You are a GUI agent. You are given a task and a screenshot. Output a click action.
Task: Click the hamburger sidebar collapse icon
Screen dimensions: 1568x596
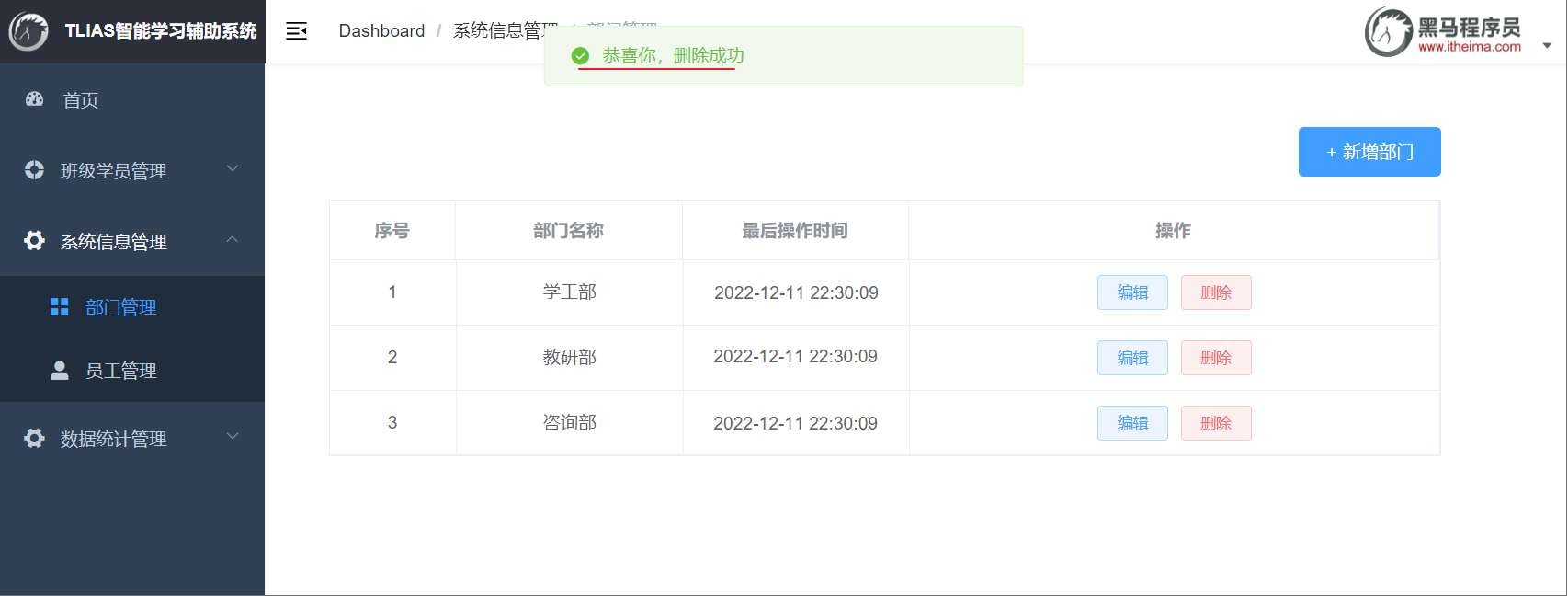[296, 31]
